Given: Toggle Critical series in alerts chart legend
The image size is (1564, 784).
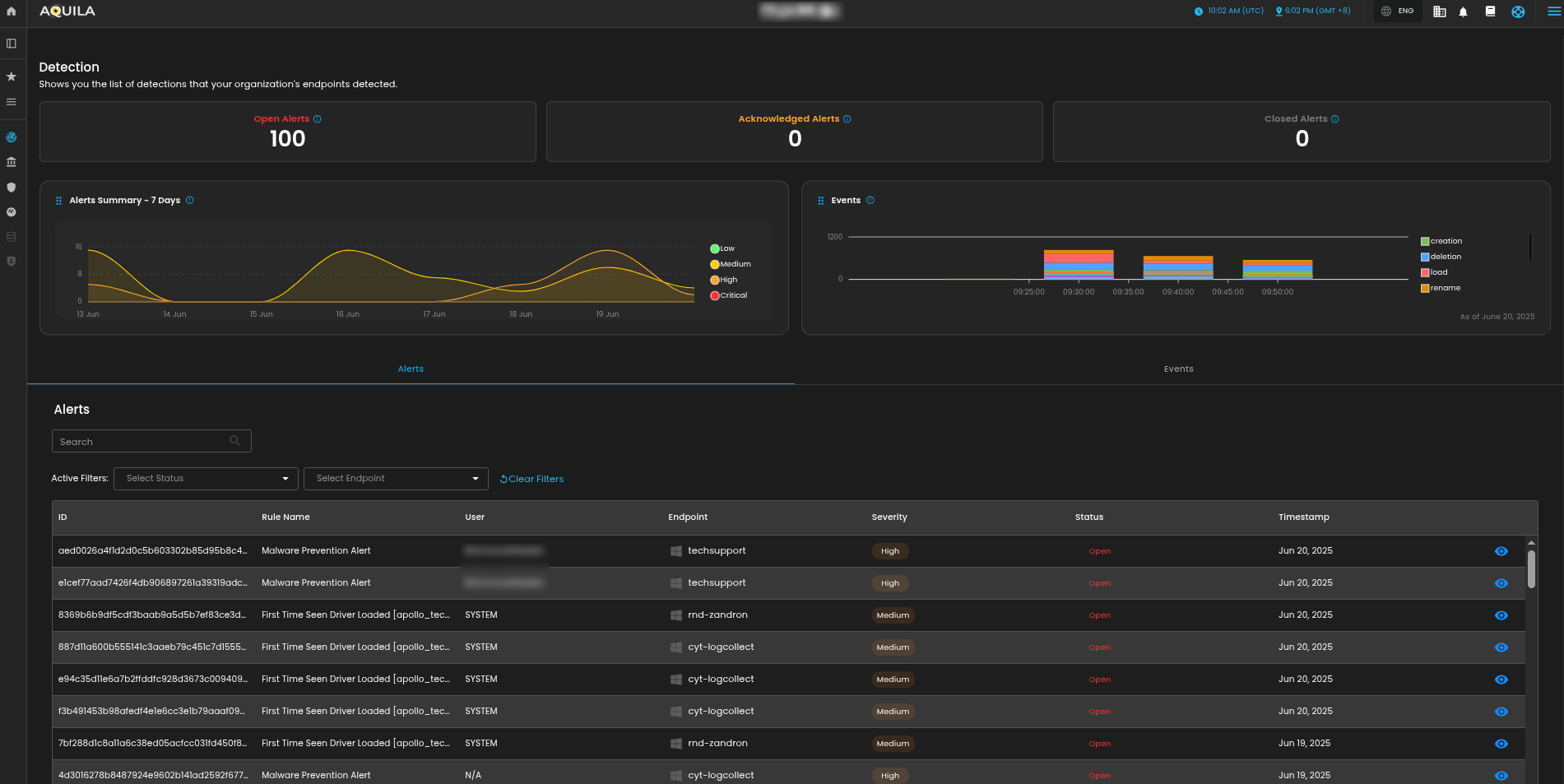Looking at the screenshot, I should (728, 295).
